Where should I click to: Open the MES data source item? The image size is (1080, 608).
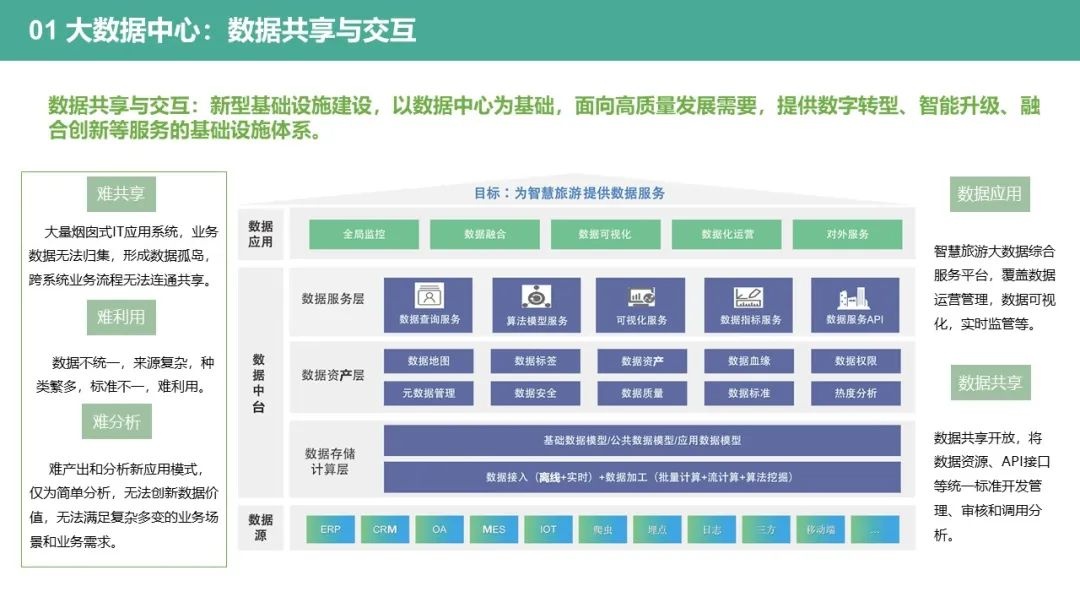[493, 529]
